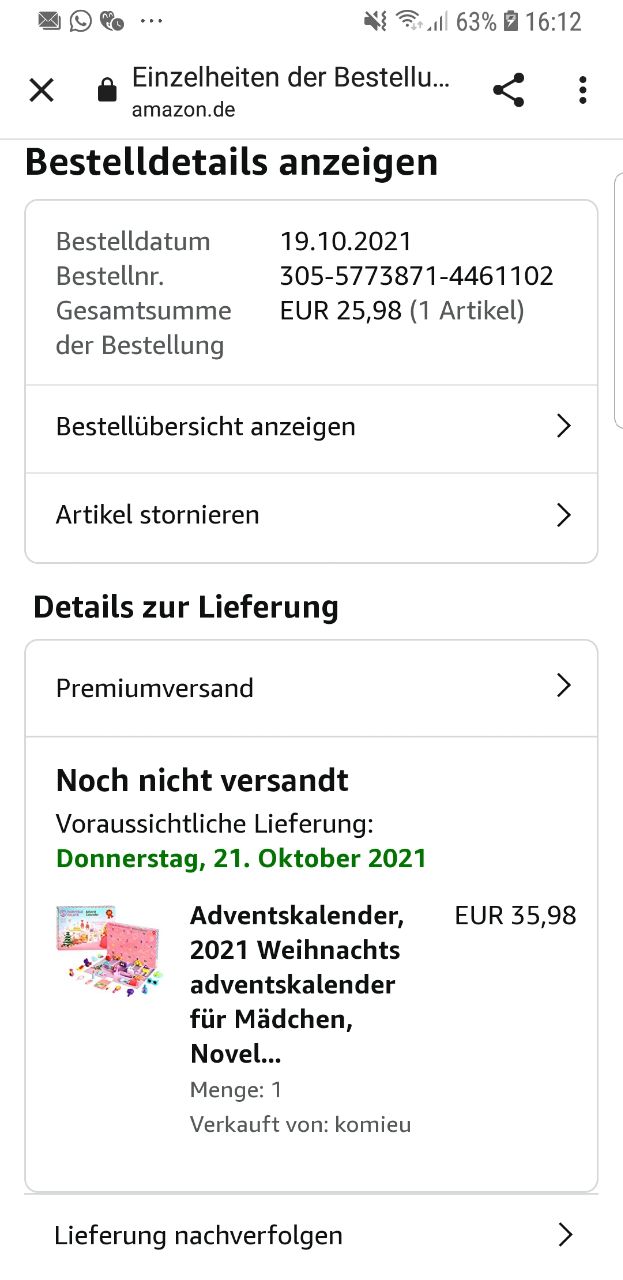Expand Bestellübersicht anzeigen chevron

point(564,427)
